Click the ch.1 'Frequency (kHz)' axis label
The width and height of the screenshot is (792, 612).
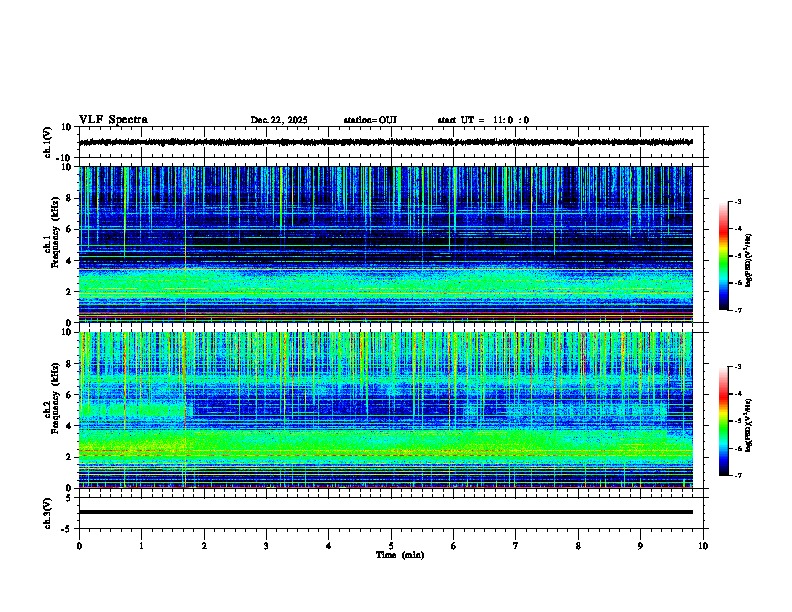tap(55, 233)
